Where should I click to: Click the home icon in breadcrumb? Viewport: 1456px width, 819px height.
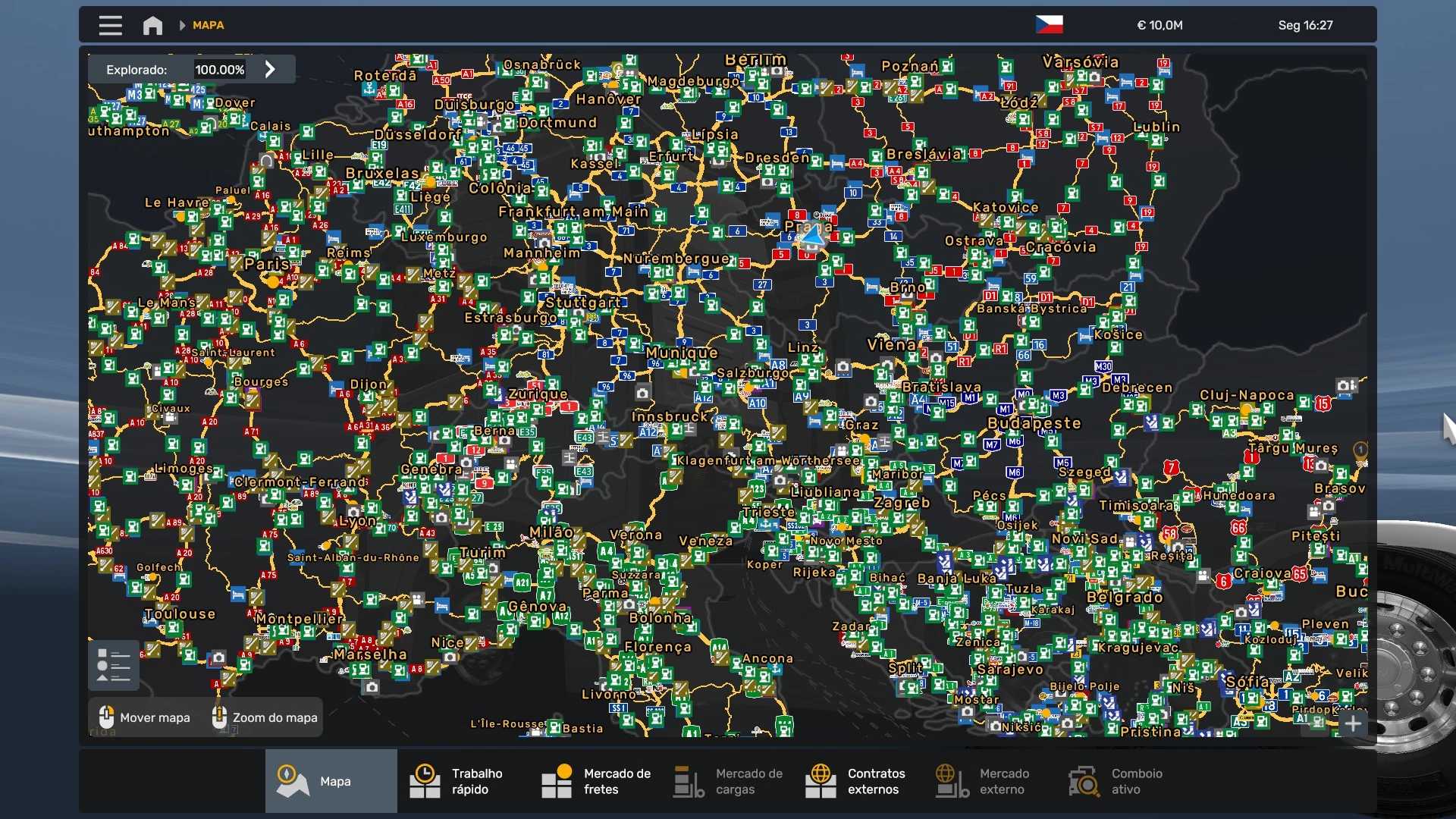tap(152, 25)
